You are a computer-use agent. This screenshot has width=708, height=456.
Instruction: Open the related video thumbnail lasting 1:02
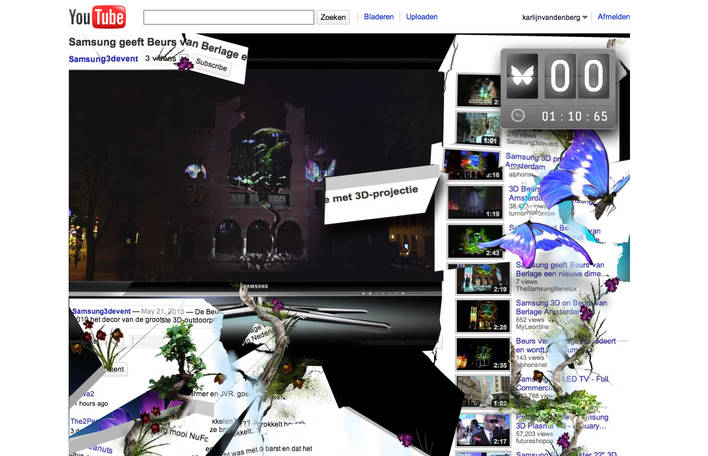pyautogui.click(x=483, y=391)
